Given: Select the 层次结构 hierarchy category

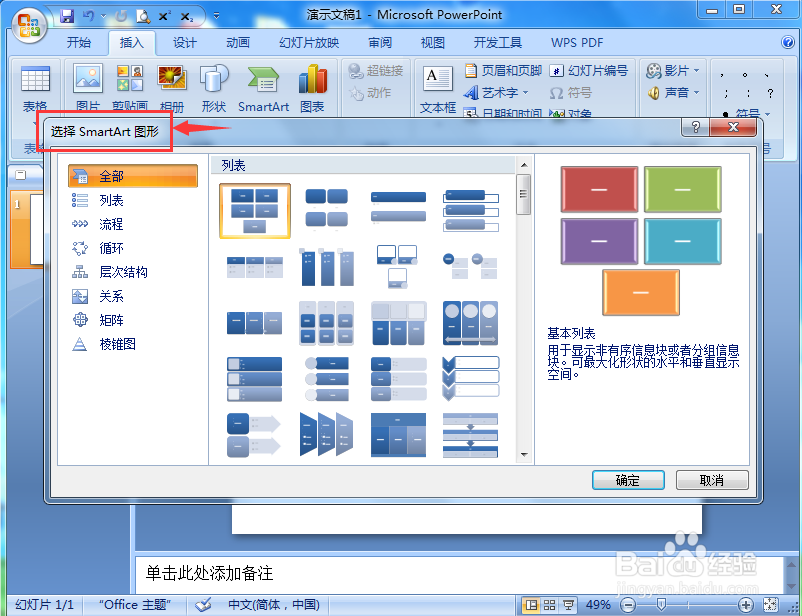Looking at the screenshot, I should pyautogui.click(x=132, y=272).
